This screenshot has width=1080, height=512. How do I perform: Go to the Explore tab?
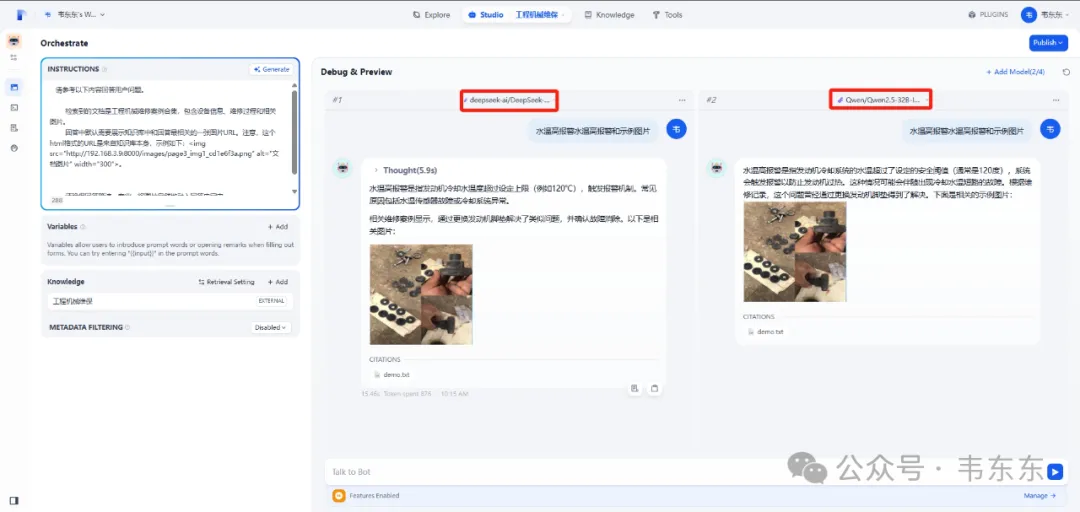tap(431, 14)
